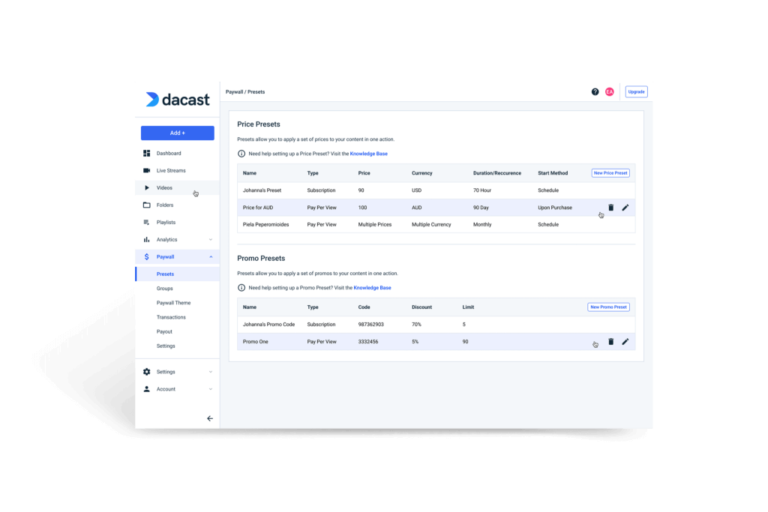Select Paywall Theme in the sidebar
The height and width of the screenshot is (512, 768).
[173, 302]
